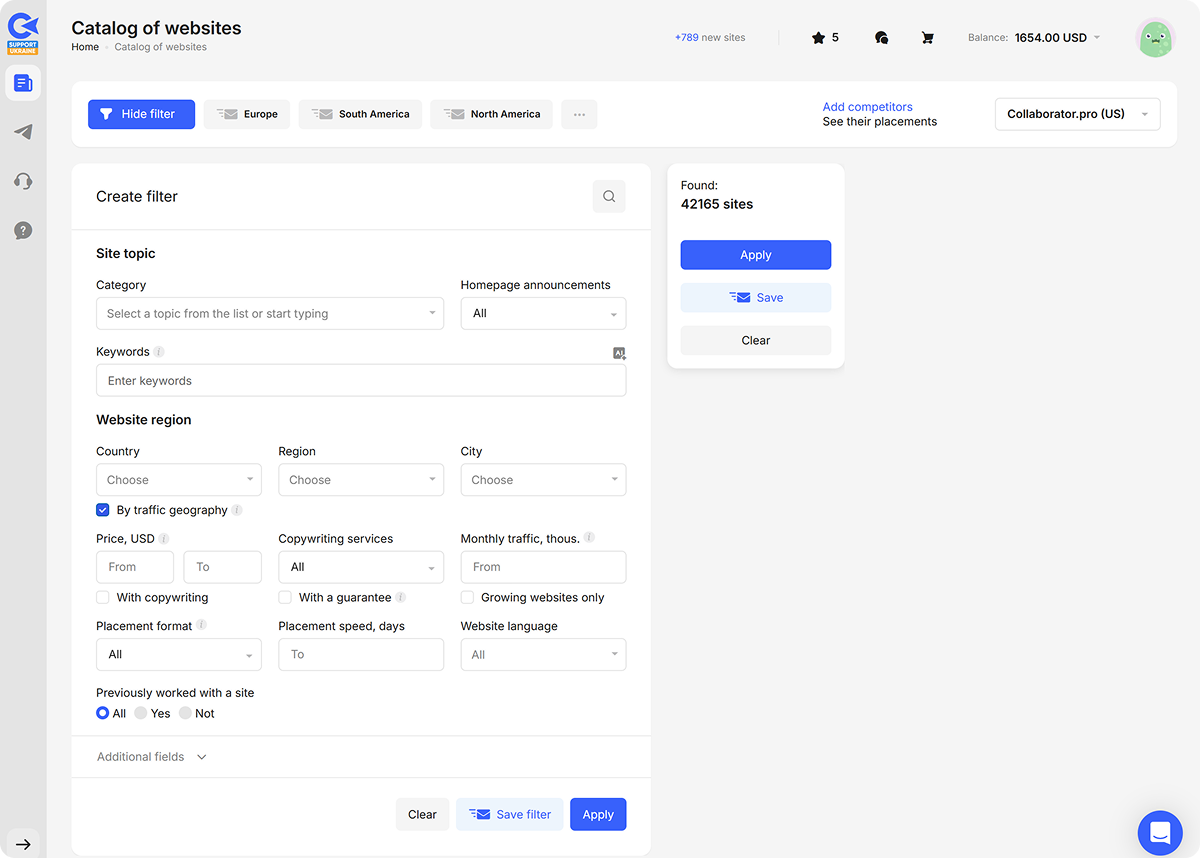Open the Collaborator.pro (US) project dropdown
This screenshot has width=1200, height=858.
pyautogui.click(x=1078, y=114)
